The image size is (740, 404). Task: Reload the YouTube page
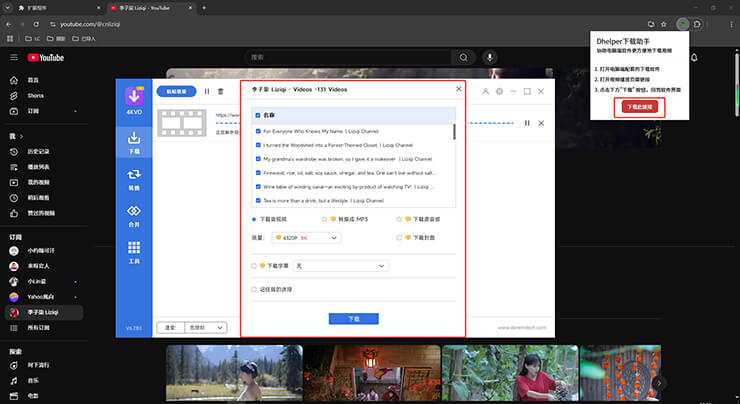[x=36, y=24]
